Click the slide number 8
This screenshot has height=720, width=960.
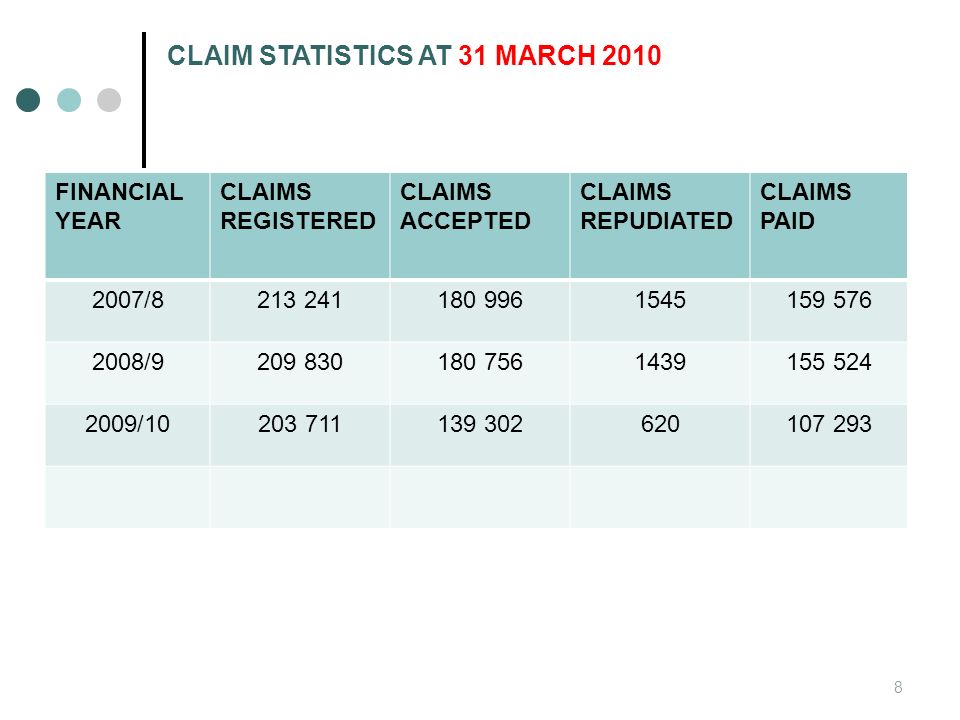(898, 687)
